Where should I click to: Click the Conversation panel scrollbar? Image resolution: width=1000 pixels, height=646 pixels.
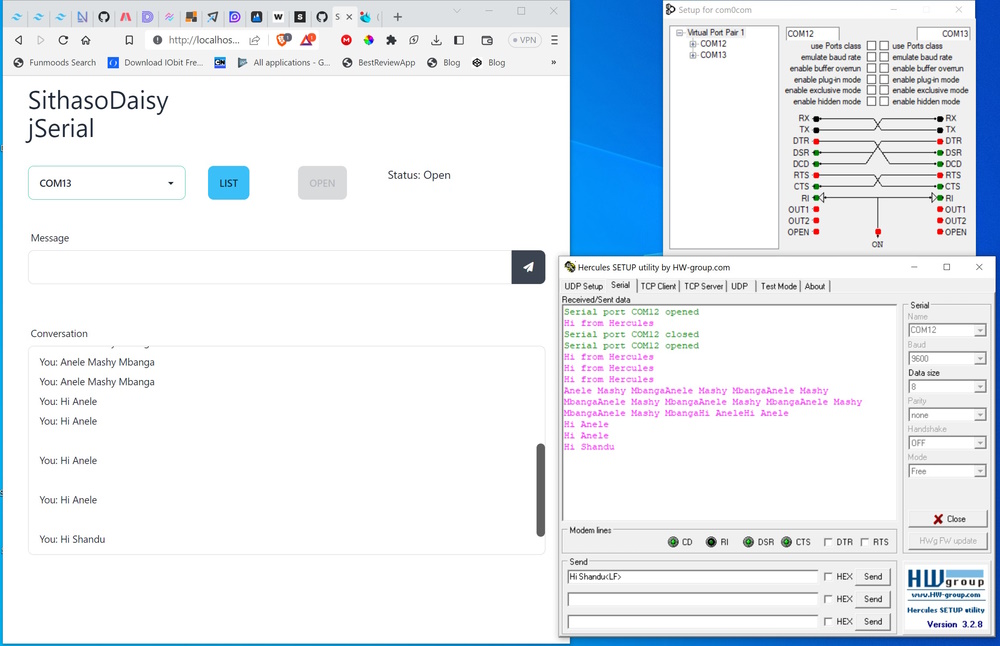coord(541,488)
